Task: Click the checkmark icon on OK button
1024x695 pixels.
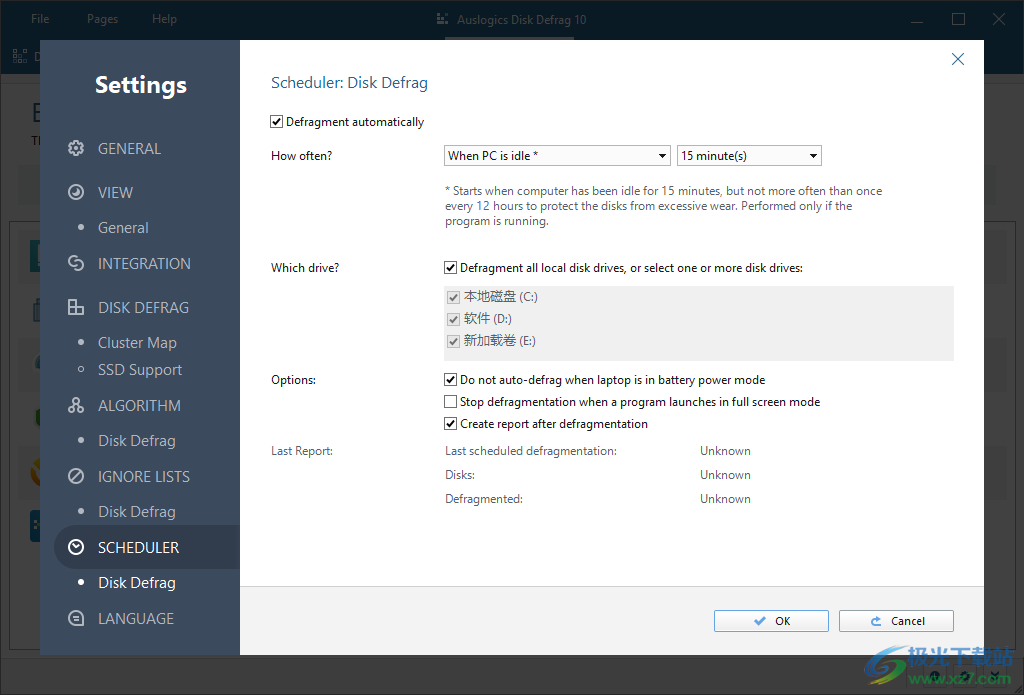Action: coord(760,621)
